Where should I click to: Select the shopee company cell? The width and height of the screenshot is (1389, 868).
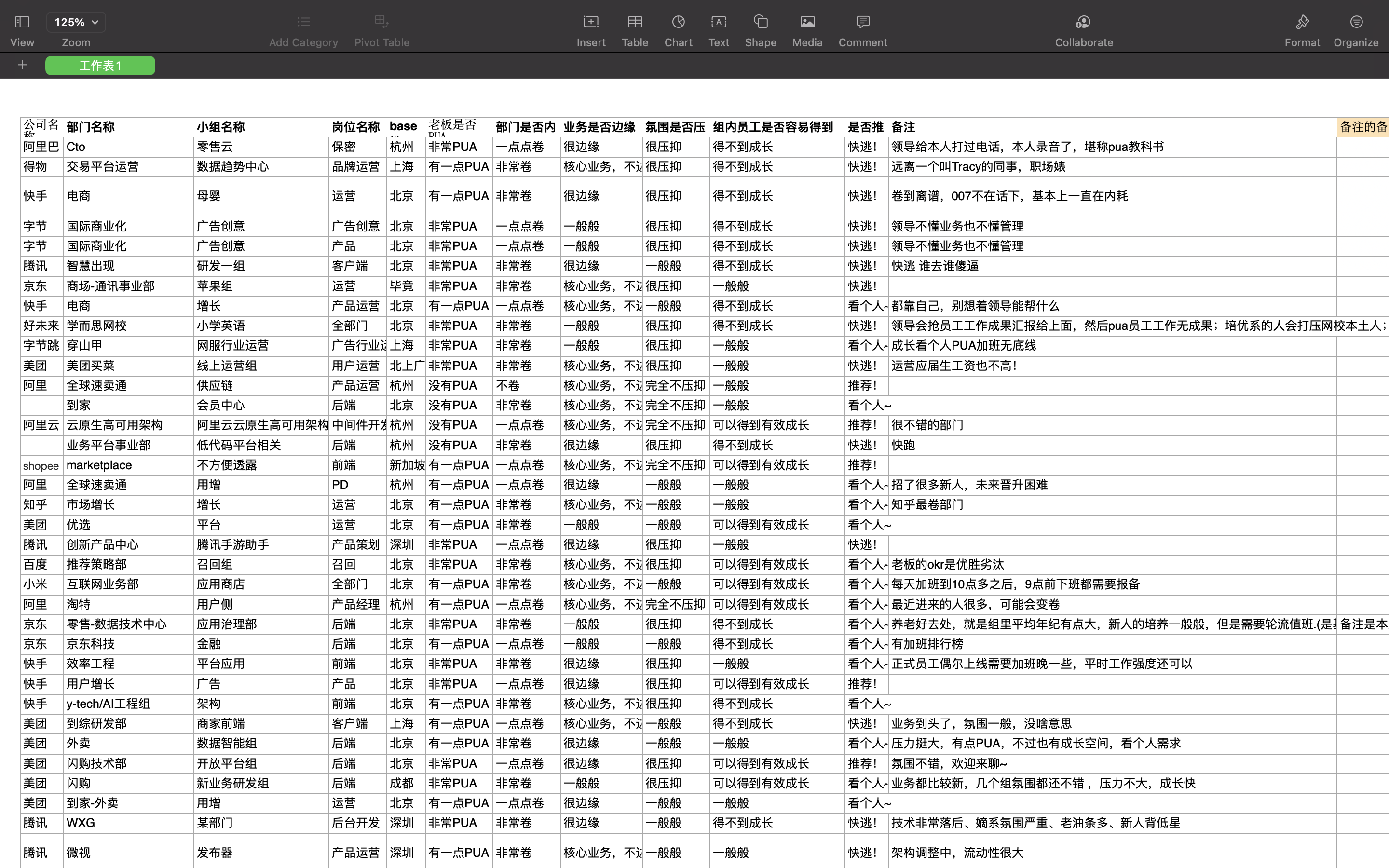pos(42,465)
